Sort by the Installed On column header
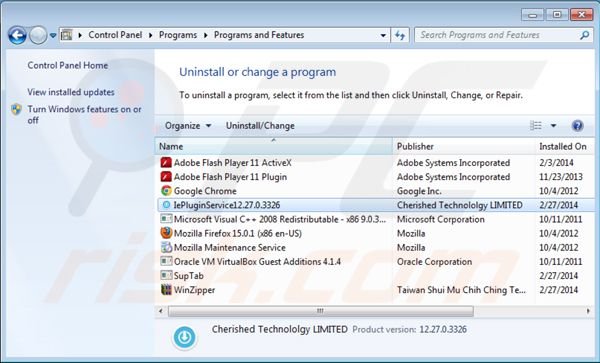Viewport: 600px width, 363px height. tap(565, 147)
